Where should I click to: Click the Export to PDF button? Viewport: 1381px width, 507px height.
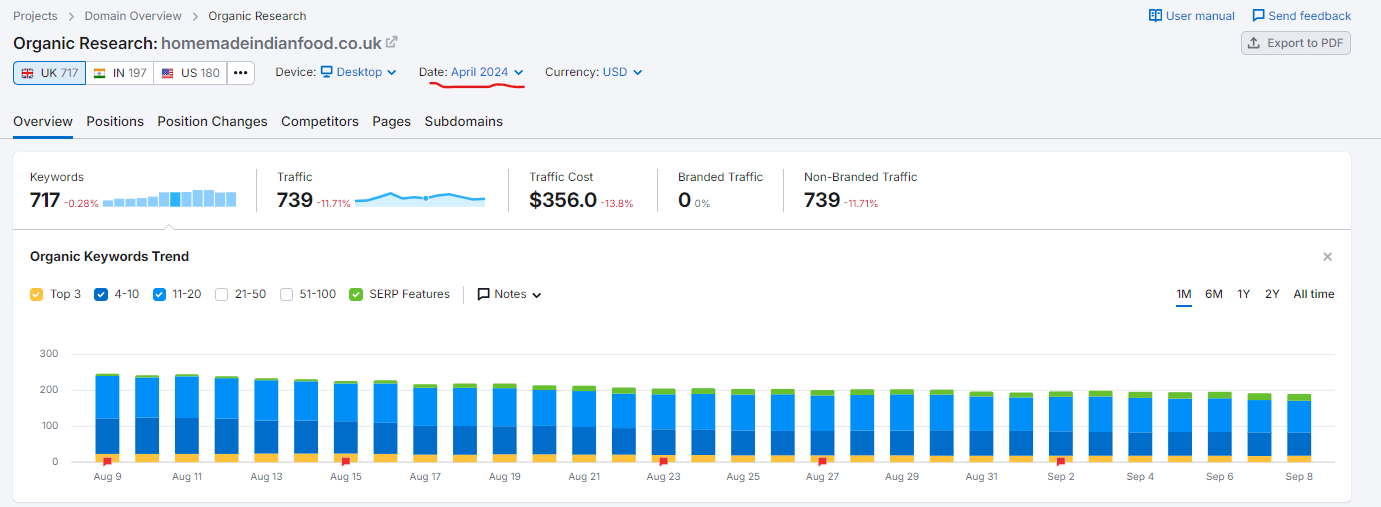(x=1295, y=43)
